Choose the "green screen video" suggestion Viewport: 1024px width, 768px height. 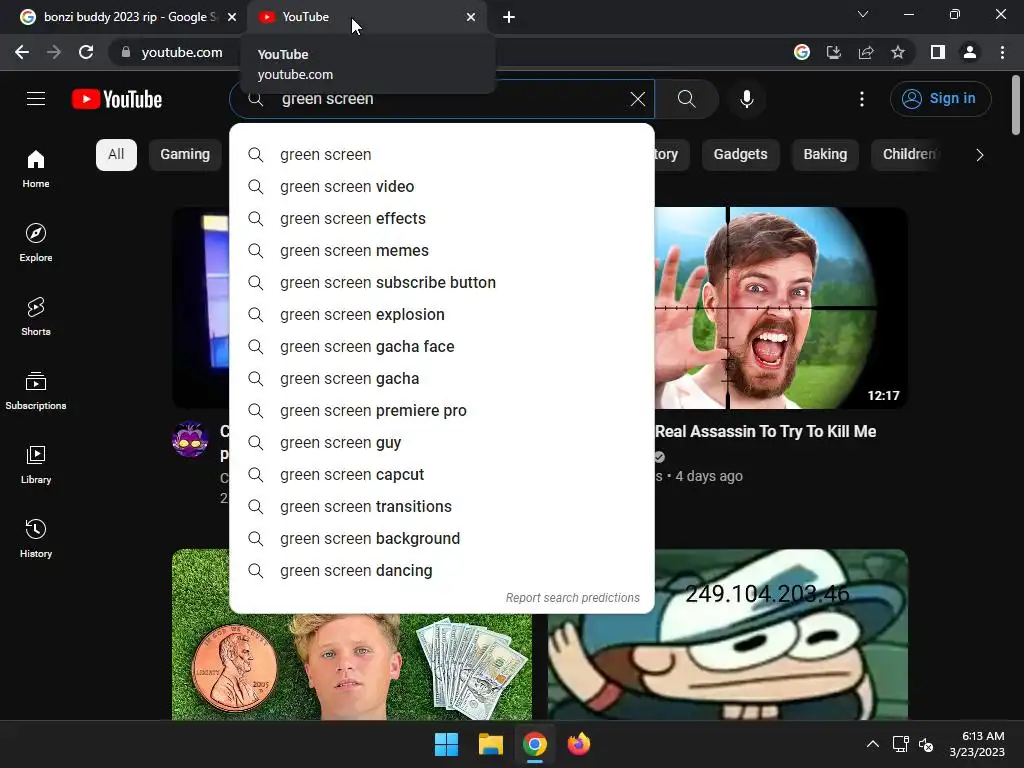pos(441,187)
